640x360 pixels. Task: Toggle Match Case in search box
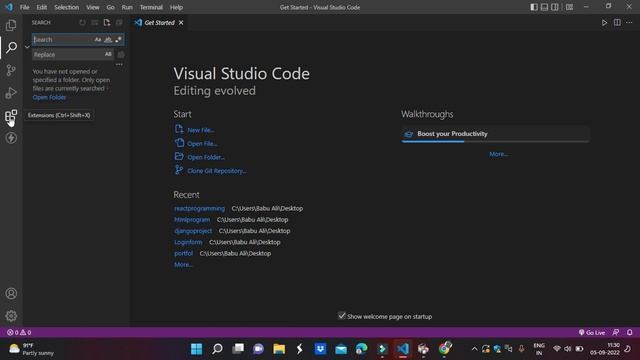click(98, 40)
